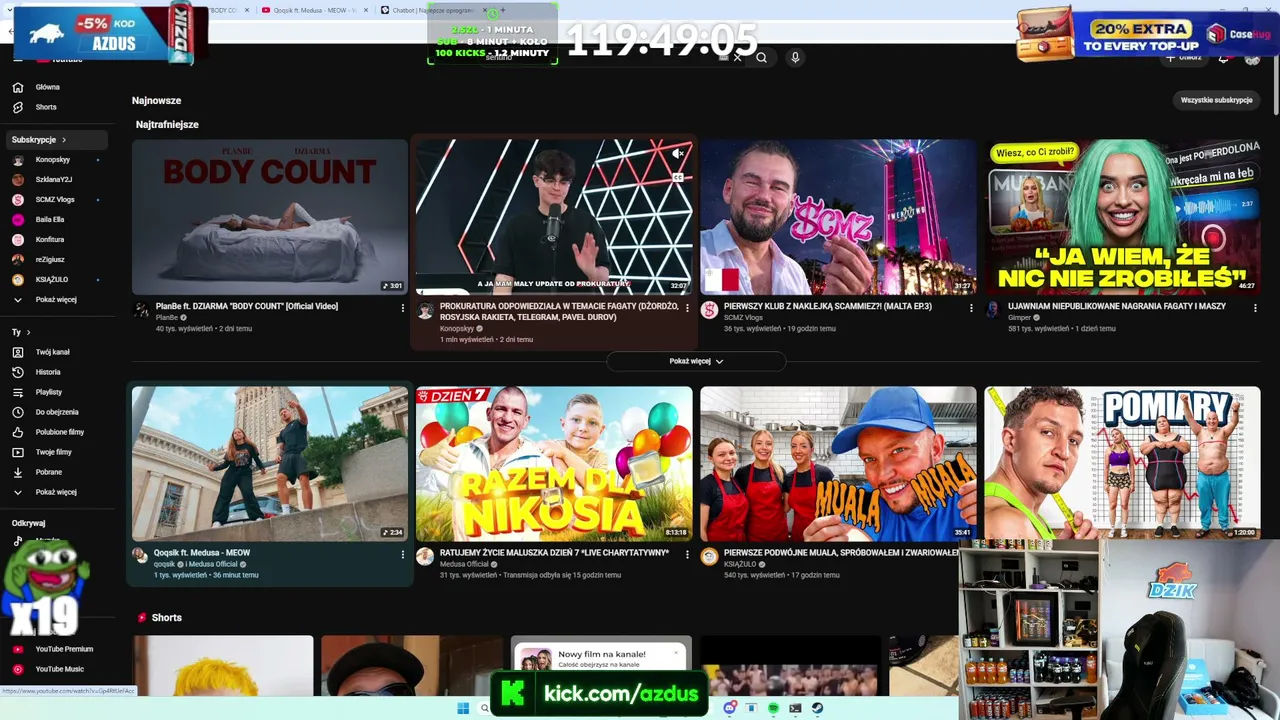Screen dimensions: 1280x720
Task: Open the PlanBe channel link under BODY COUNT
Action: [167, 317]
